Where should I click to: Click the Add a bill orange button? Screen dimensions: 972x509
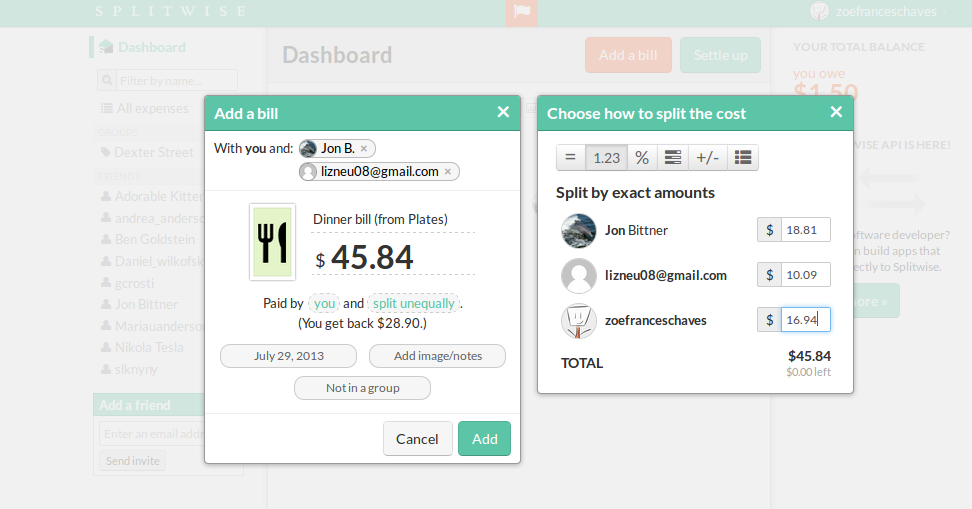628,55
